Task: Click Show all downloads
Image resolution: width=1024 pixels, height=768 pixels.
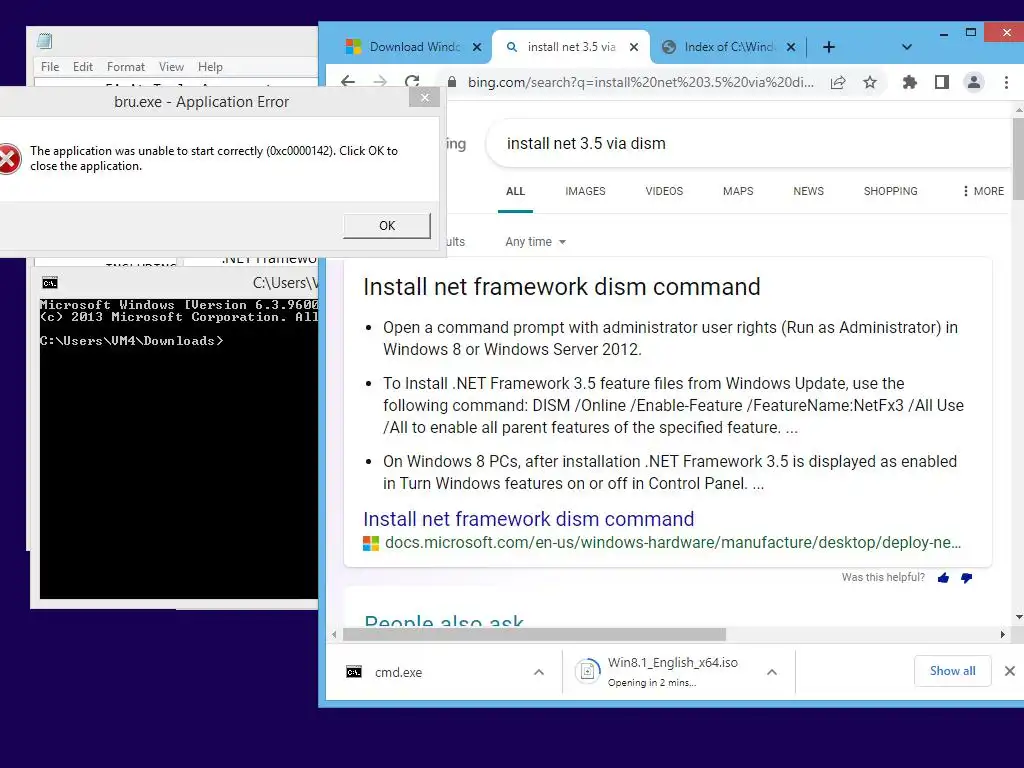Action: 952,671
